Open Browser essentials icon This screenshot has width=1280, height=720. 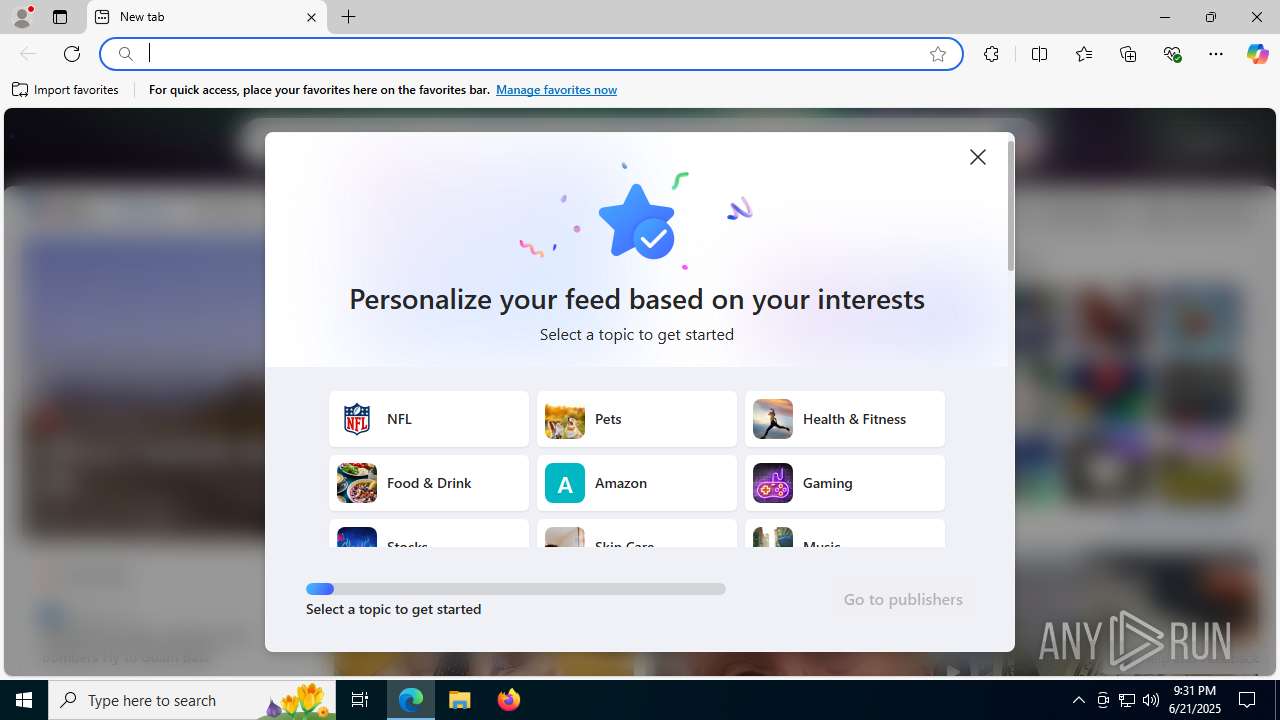[1173, 54]
